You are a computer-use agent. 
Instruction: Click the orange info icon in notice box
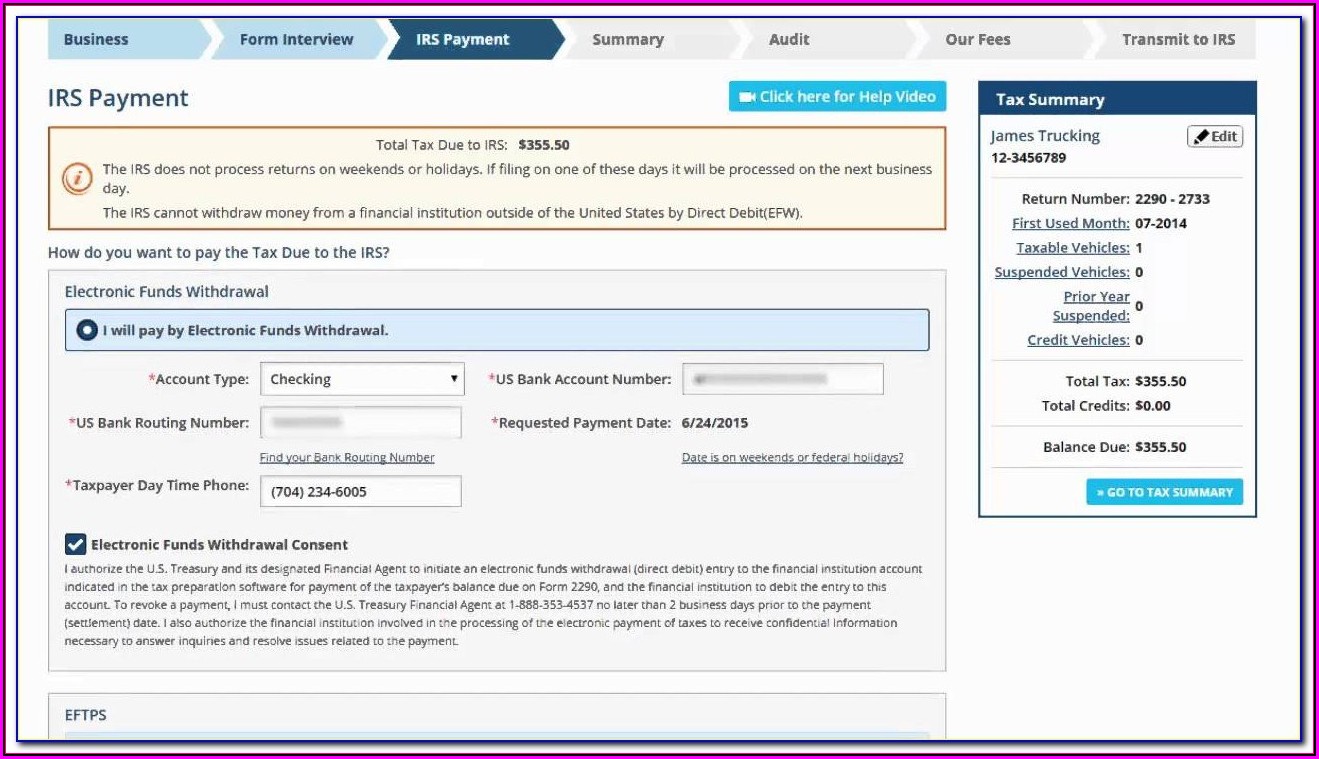point(78,178)
